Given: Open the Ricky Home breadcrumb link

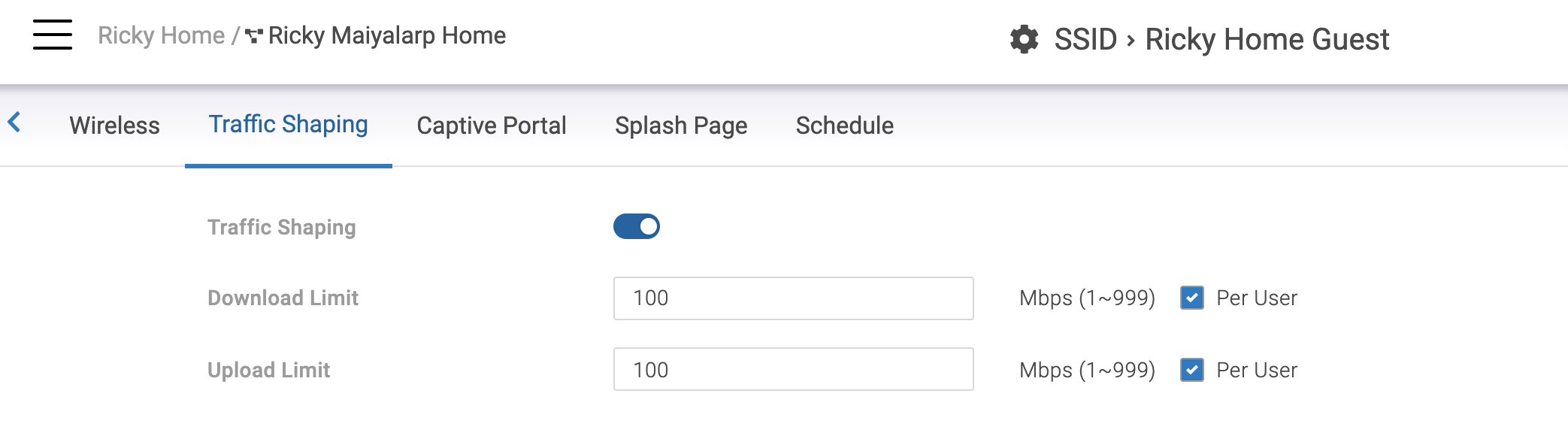Looking at the screenshot, I should 161,35.
